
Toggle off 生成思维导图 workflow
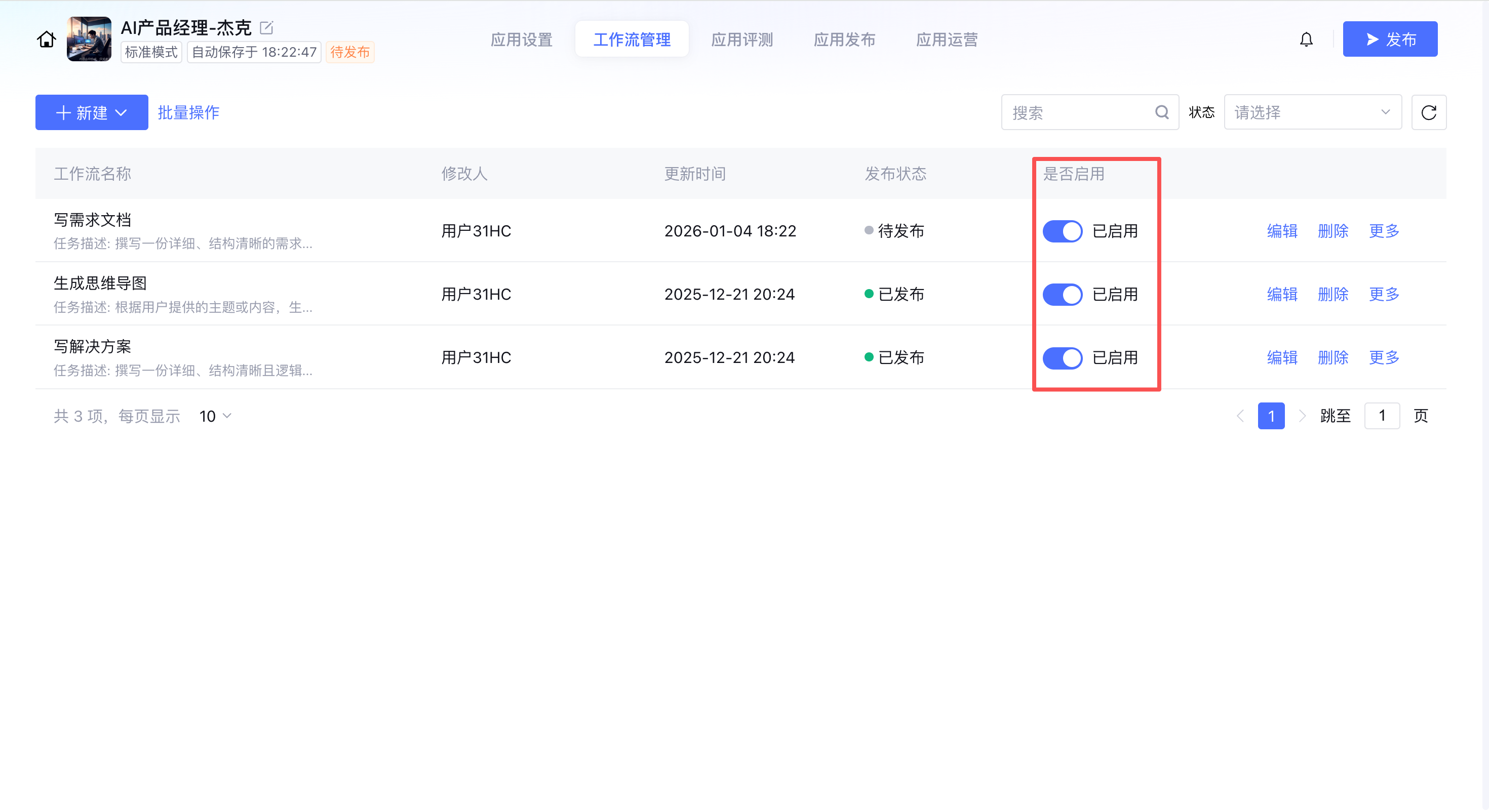point(1062,294)
